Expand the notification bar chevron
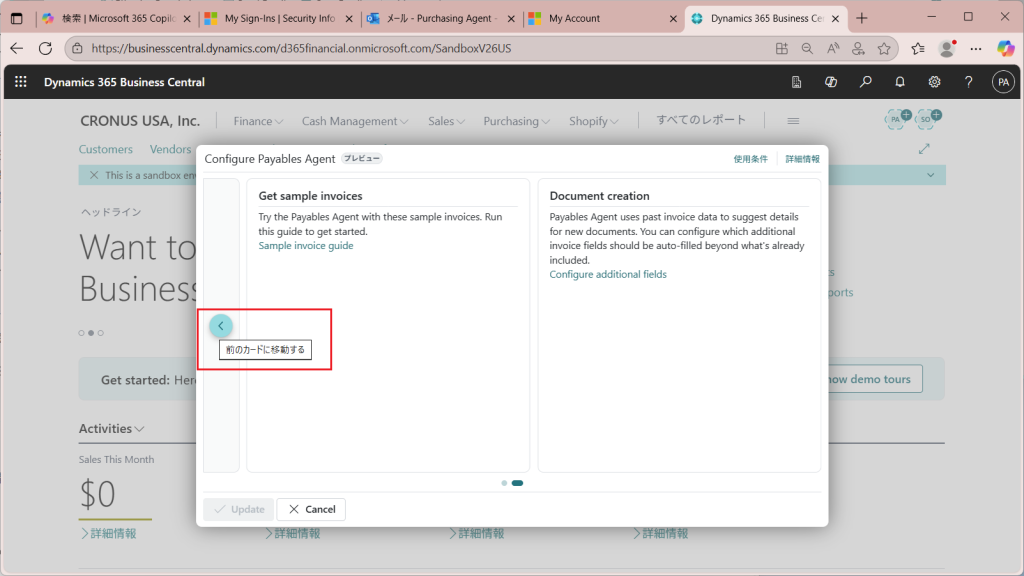Image resolution: width=1024 pixels, height=576 pixels. (x=931, y=175)
